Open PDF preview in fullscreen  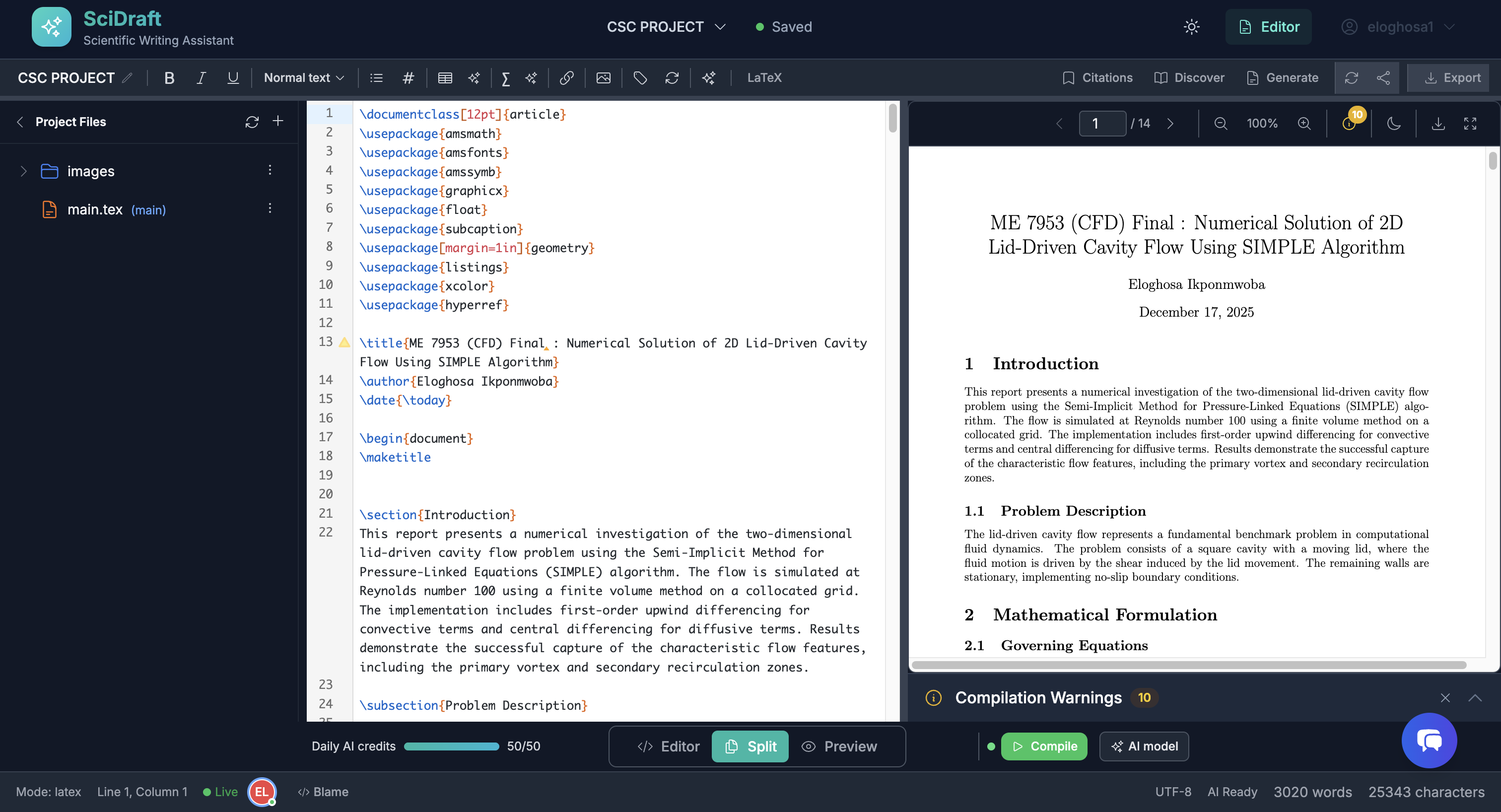click(x=1471, y=123)
